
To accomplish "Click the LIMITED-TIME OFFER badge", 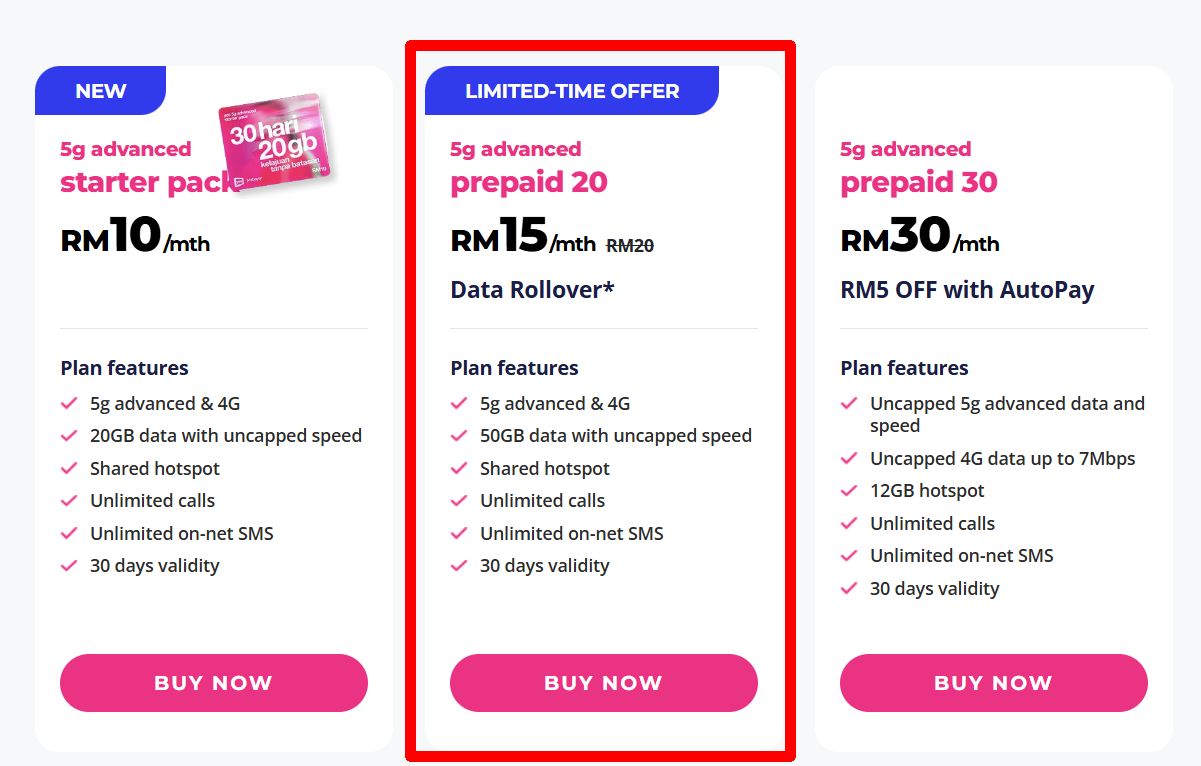I will 572,91.
